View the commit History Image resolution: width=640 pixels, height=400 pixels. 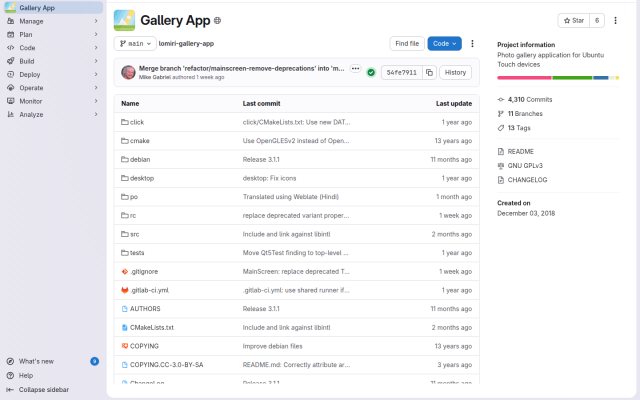pyautogui.click(x=455, y=73)
